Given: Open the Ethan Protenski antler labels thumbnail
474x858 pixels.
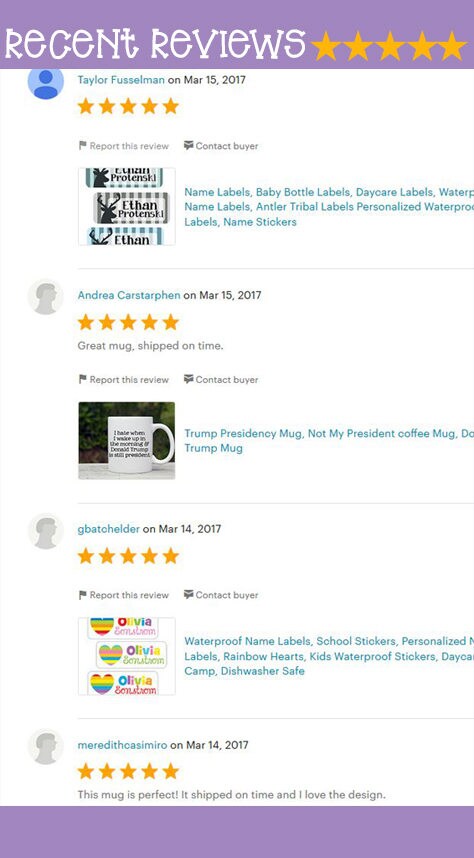Looking at the screenshot, I should point(127,206).
